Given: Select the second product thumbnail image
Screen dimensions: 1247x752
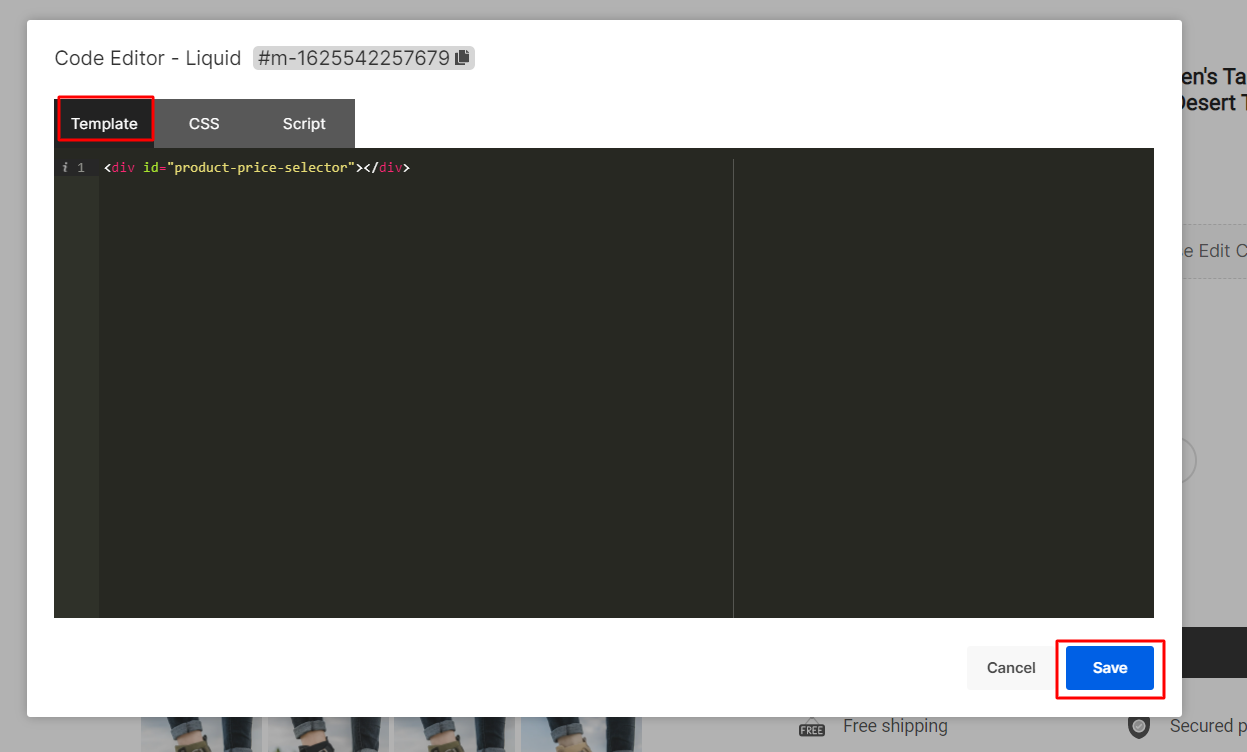Looking at the screenshot, I should tap(327, 734).
